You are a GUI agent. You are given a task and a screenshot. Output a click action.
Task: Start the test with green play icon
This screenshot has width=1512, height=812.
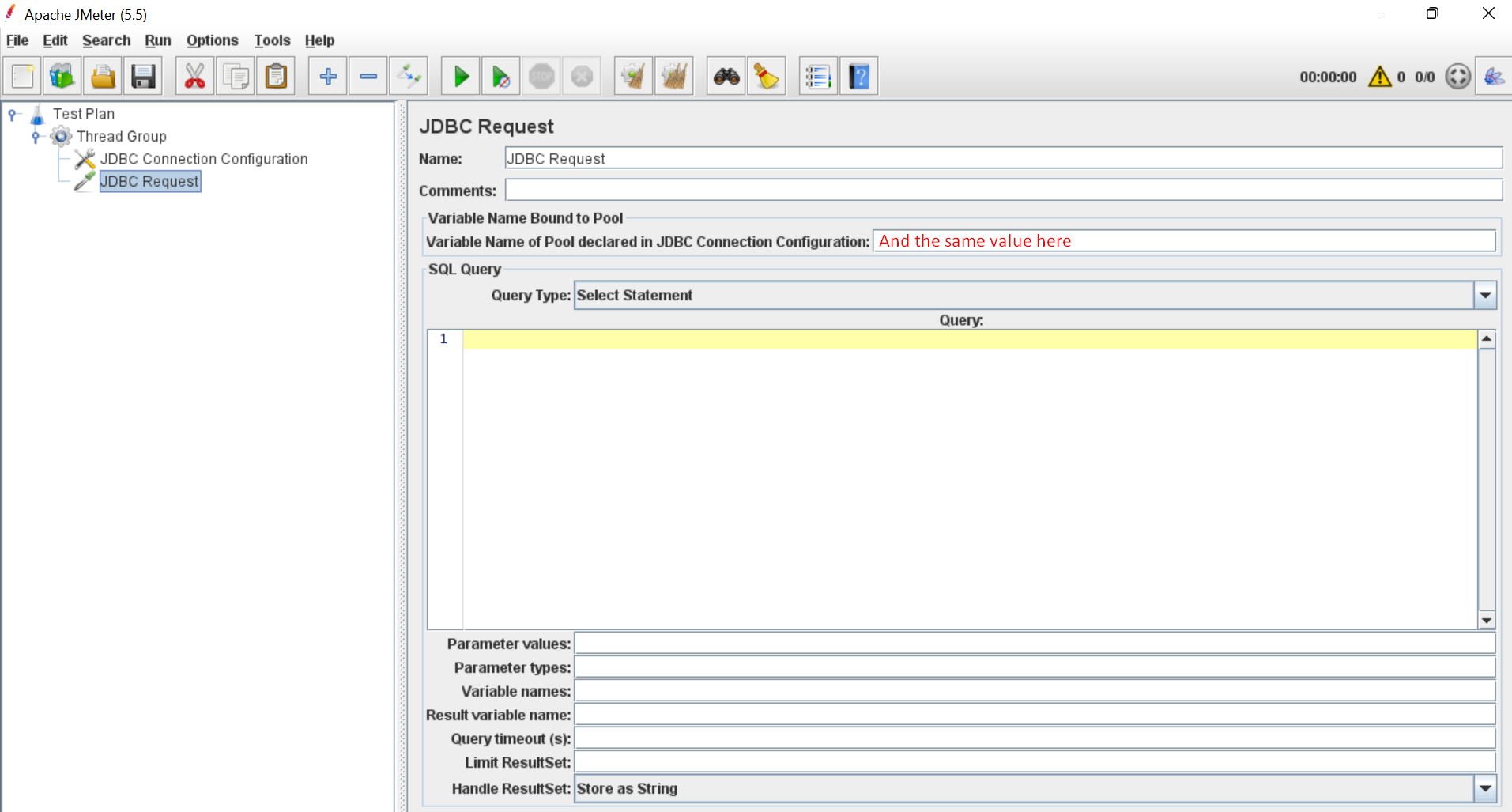tap(461, 77)
